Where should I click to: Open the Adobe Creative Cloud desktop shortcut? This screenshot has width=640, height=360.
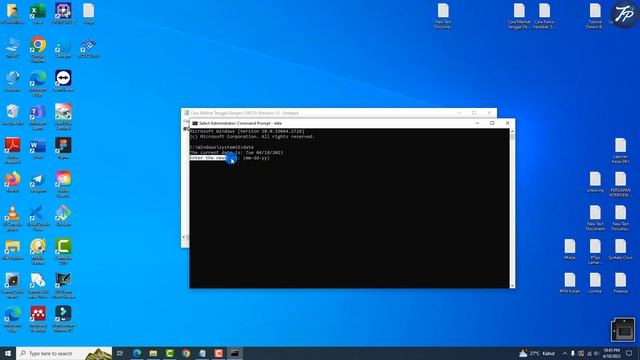(63, 184)
